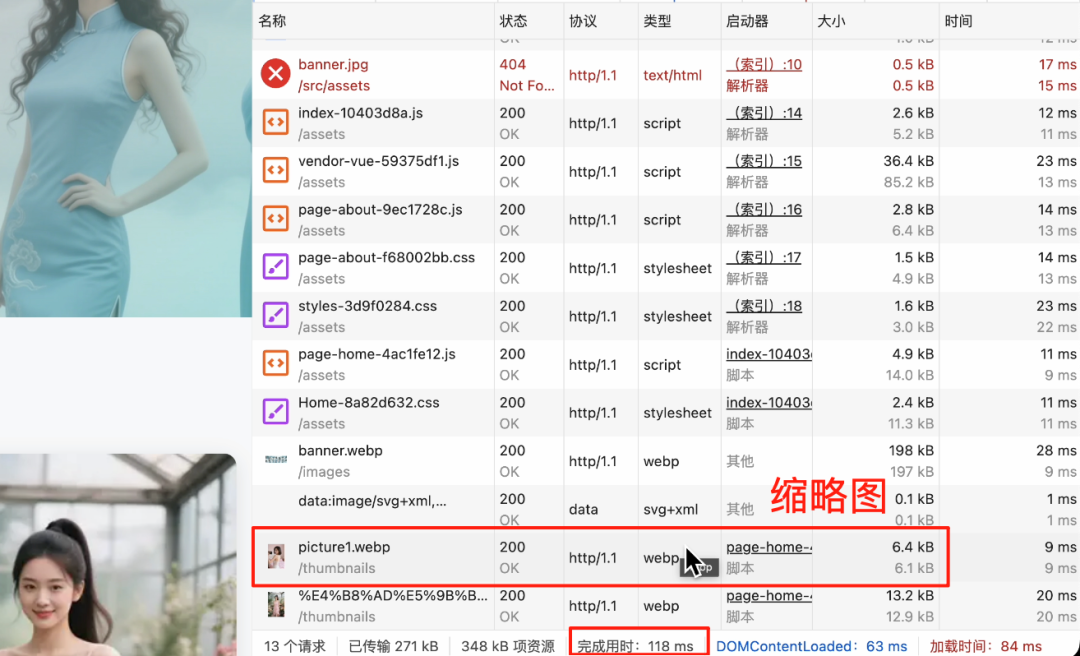
Task: Click the stylesheet icon for page-about-f68002bb.css
Action: [275, 267]
